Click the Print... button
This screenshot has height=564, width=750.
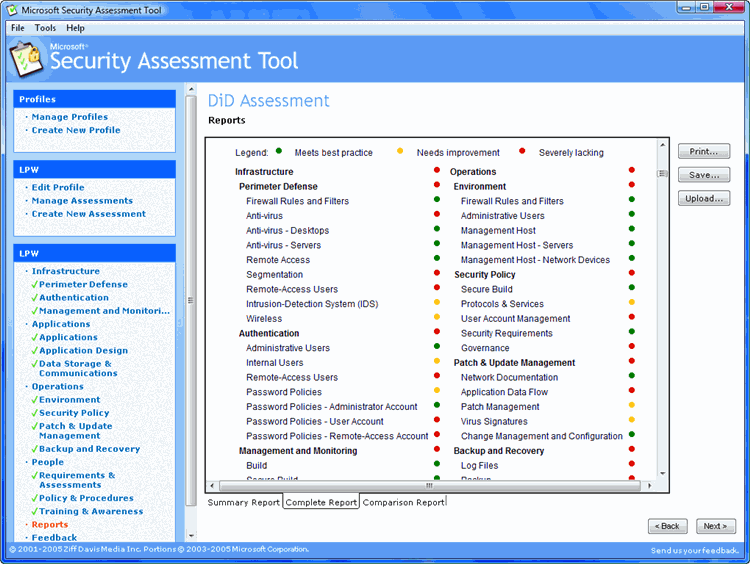point(704,151)
